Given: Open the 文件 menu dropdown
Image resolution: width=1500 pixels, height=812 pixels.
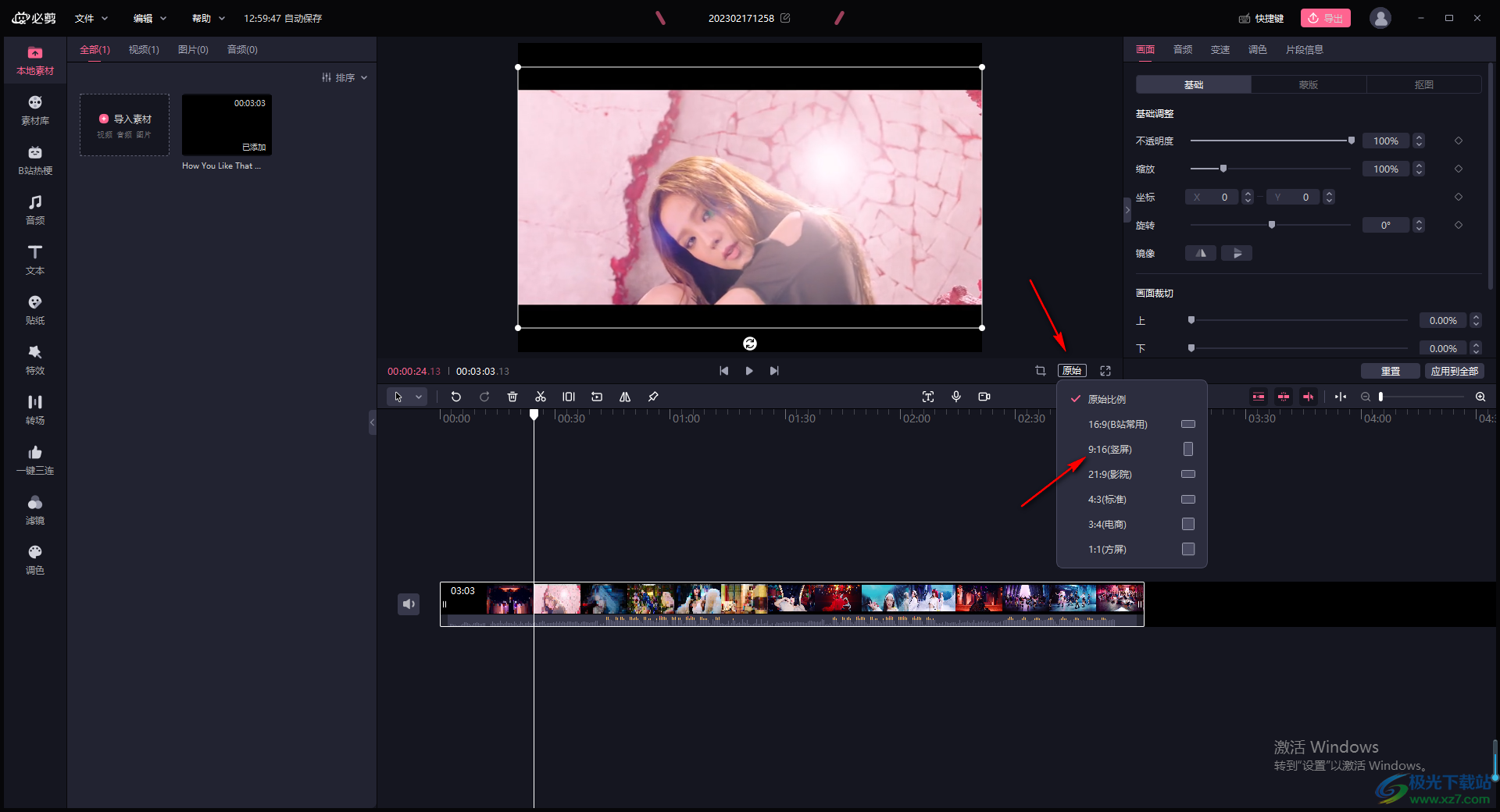Looking at the screenshot, I should [x=91, y=18].
